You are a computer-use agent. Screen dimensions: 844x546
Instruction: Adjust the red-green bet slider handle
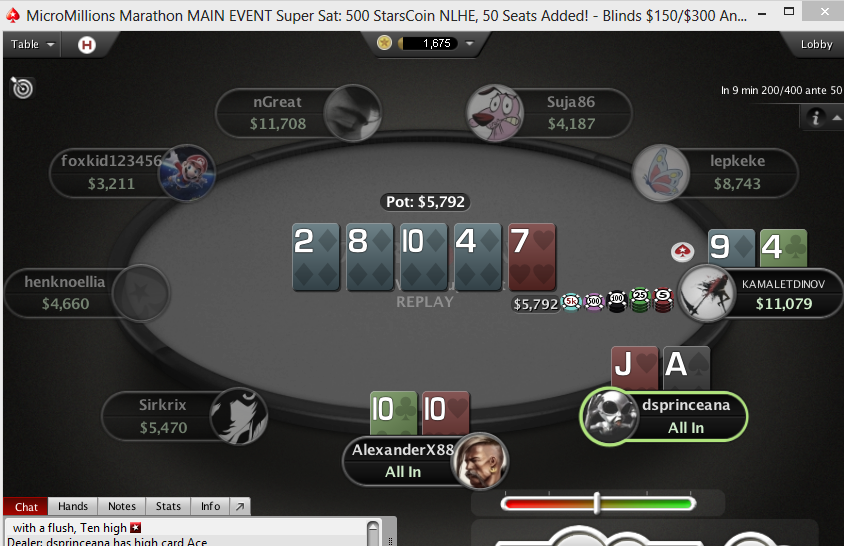596,503
